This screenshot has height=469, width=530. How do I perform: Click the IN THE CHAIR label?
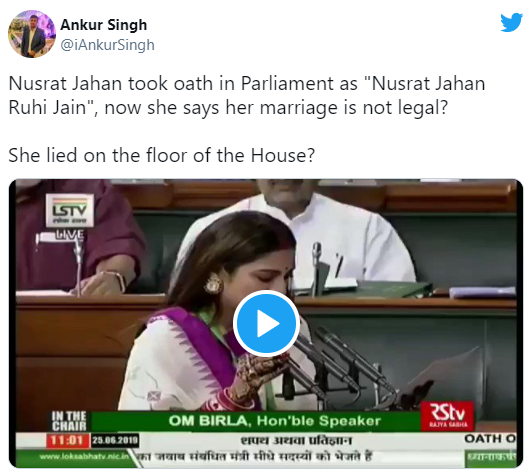click(x=69, y=421)
